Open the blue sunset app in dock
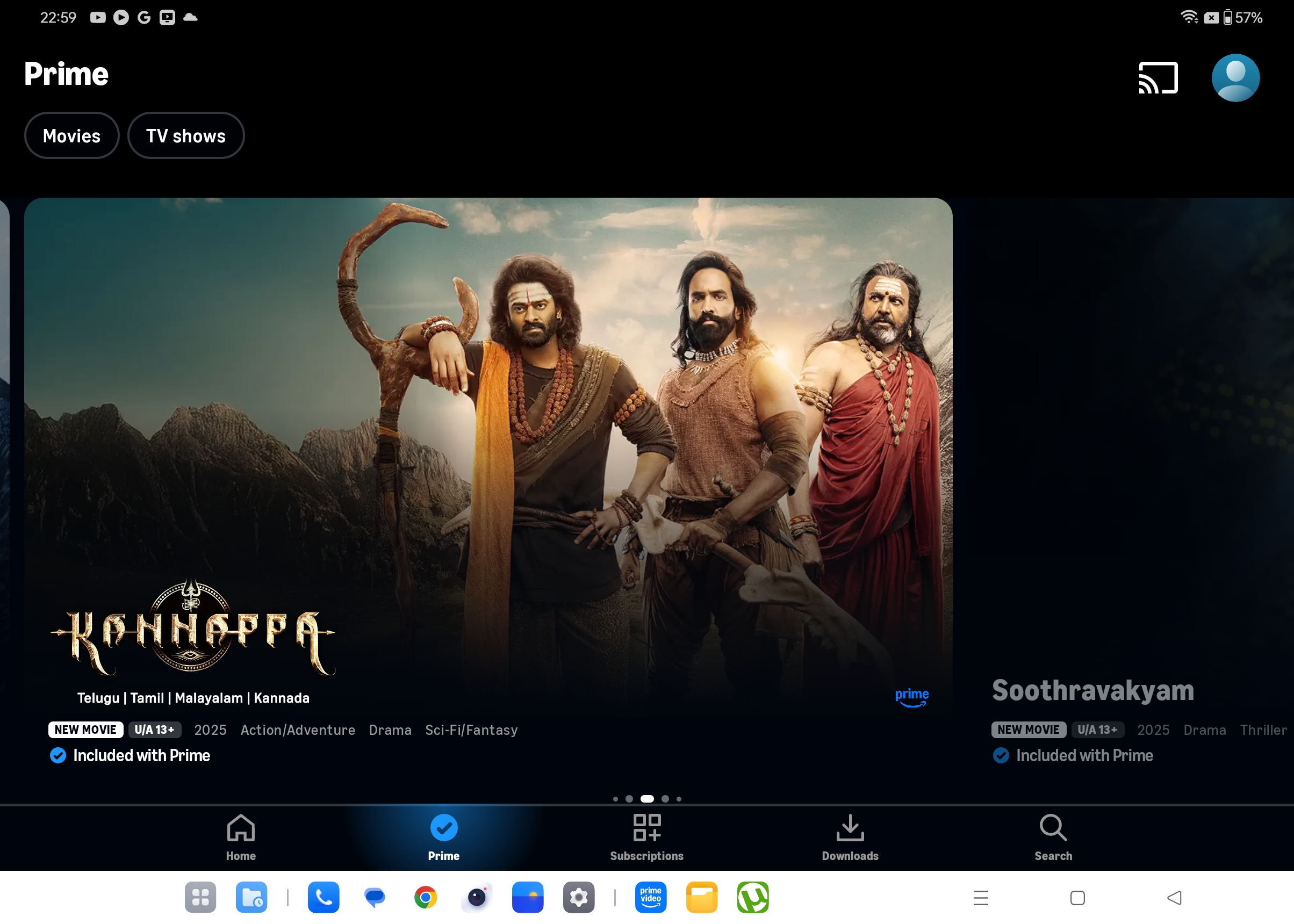This screenshot has width=1294, height=924. click(x=528, y=897)
